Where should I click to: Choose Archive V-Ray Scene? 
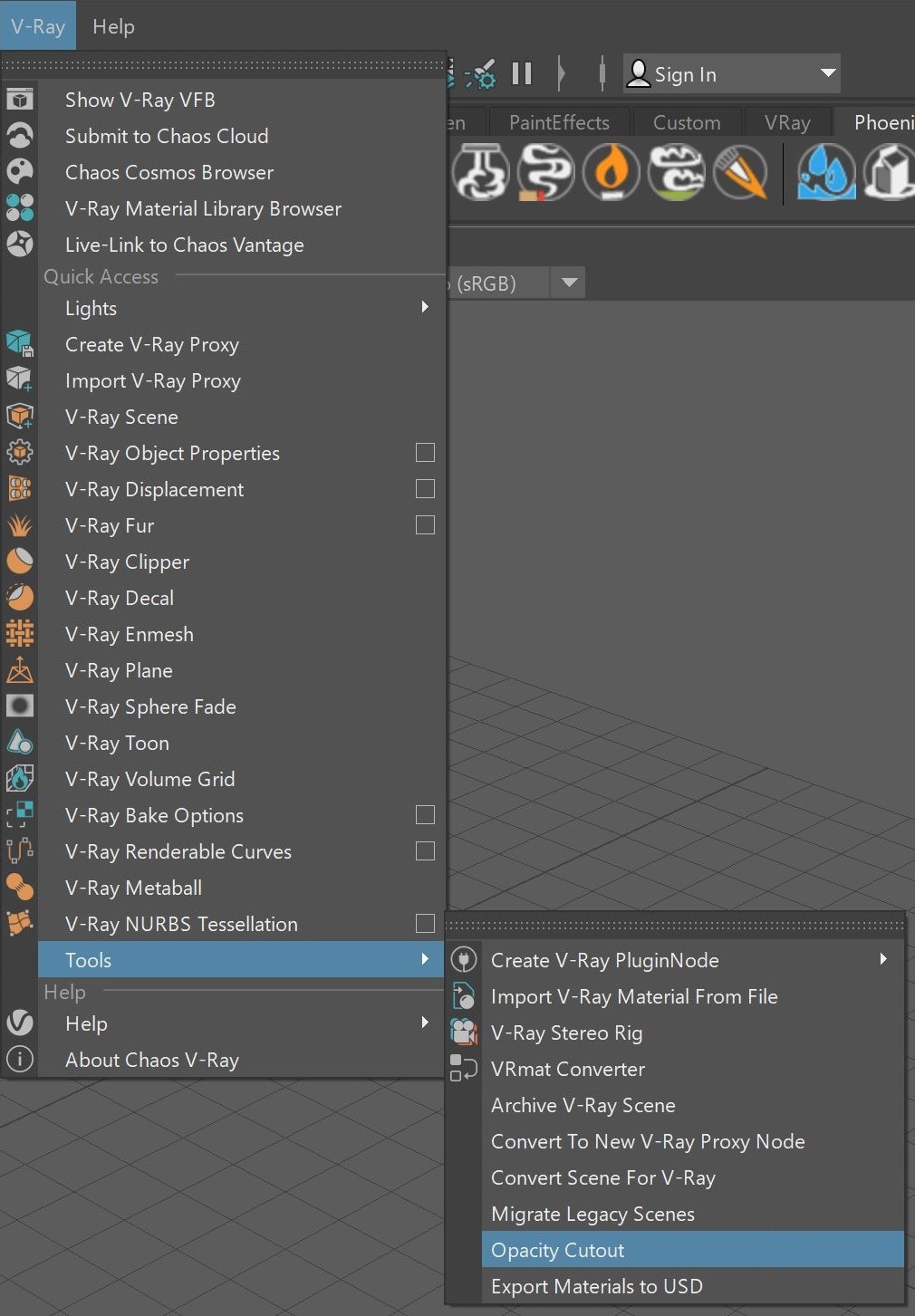tap(692, 1105)
